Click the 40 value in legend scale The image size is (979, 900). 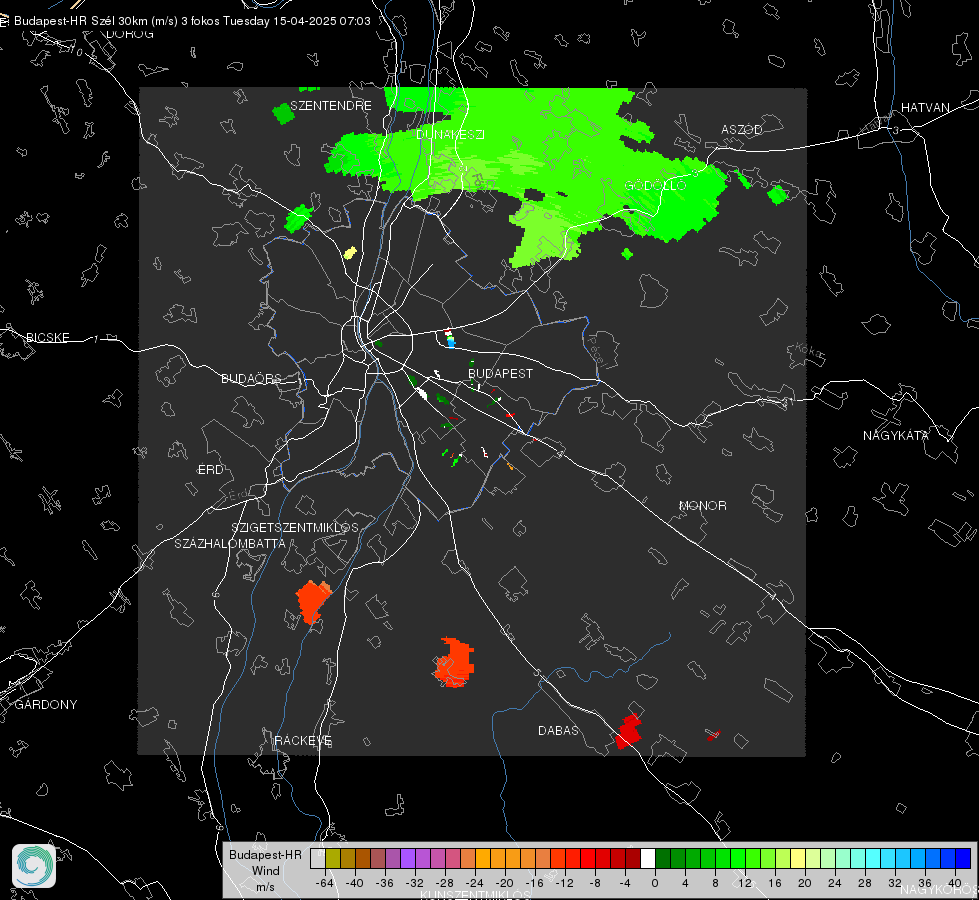pyautogui.click(x=955, y=883)
